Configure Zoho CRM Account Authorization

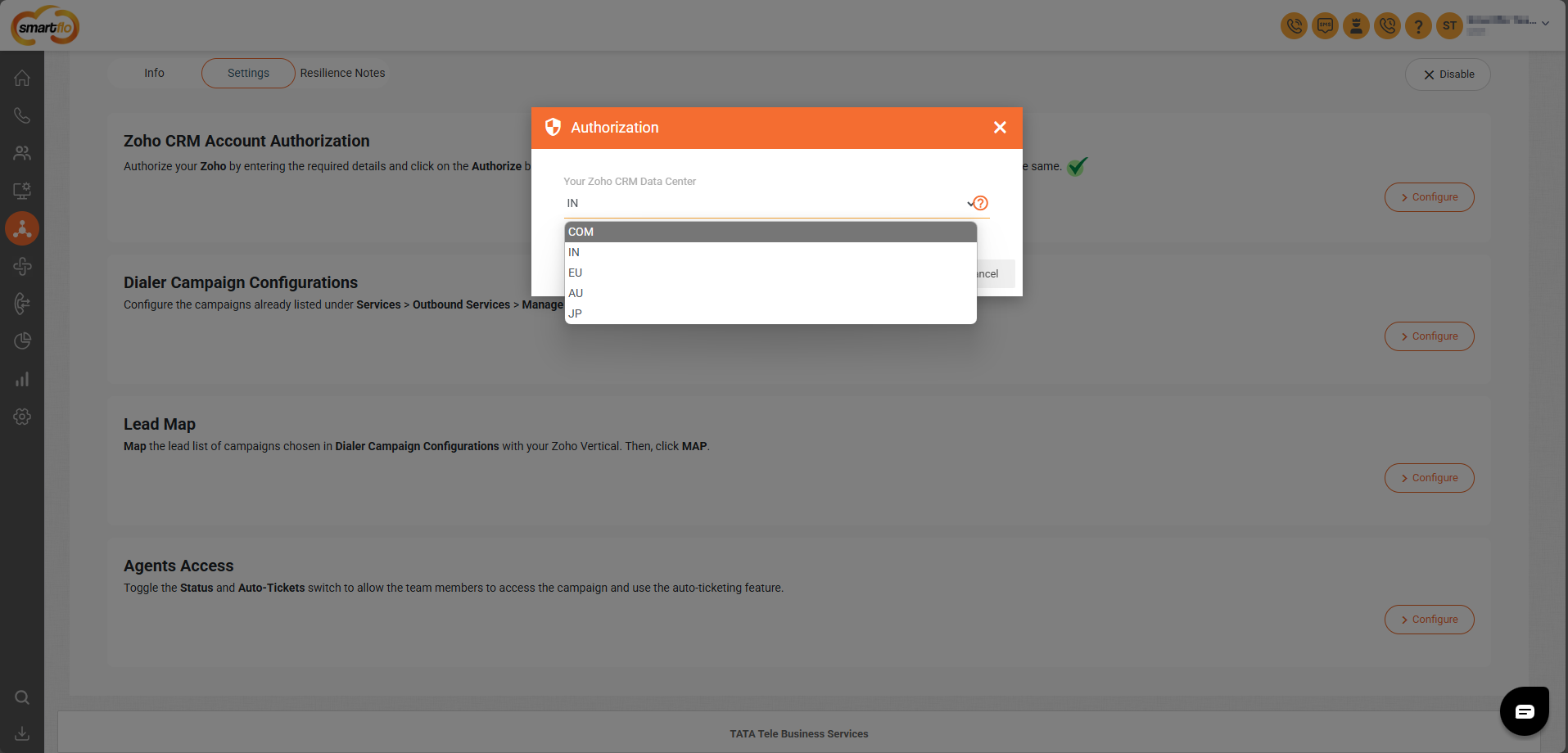pos(1429,197)
